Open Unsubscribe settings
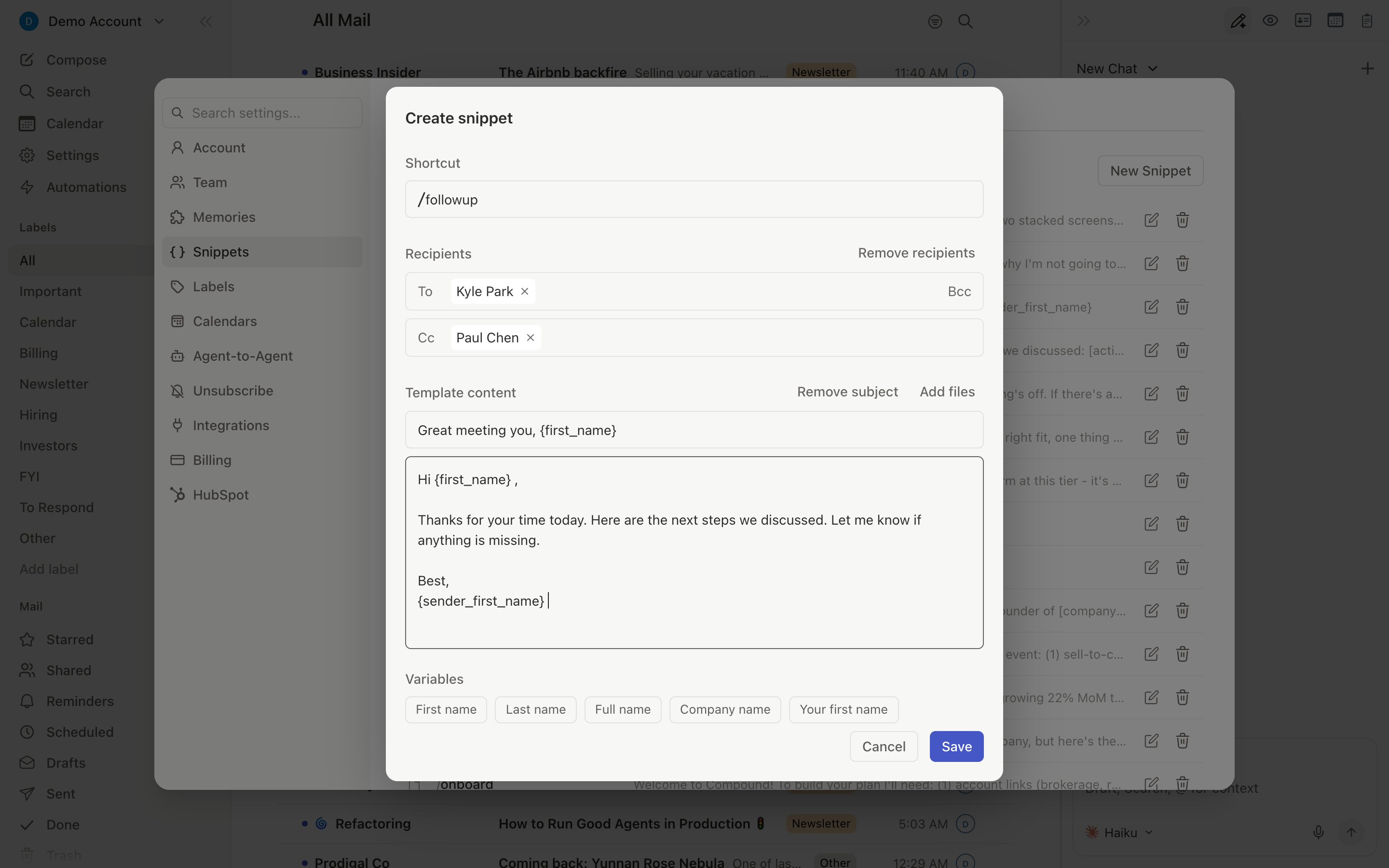This screenshot has width=1389, height=868. (x=262, y=391)
